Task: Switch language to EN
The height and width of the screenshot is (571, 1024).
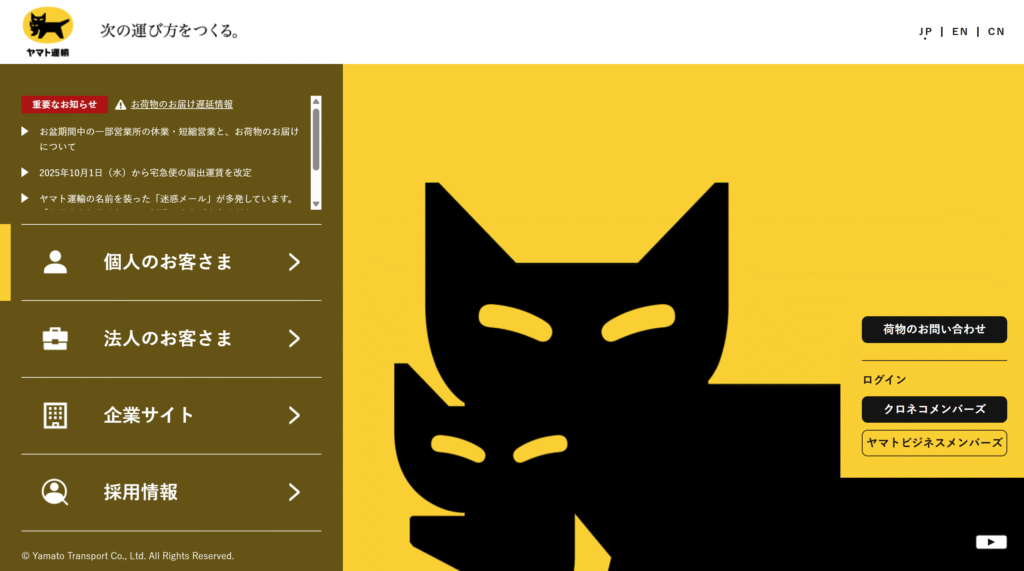Action: tap(959, 31)
